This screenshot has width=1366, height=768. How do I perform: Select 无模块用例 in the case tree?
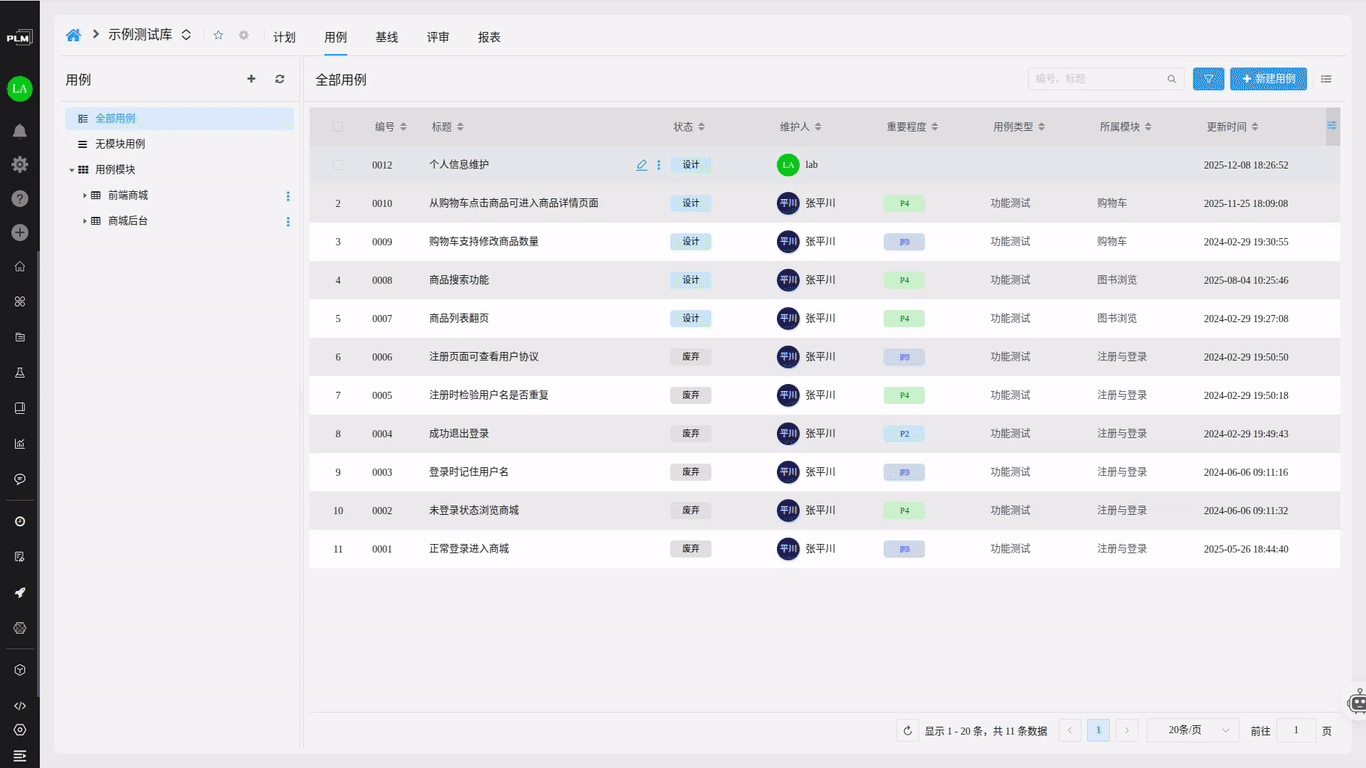pos(120,143)
